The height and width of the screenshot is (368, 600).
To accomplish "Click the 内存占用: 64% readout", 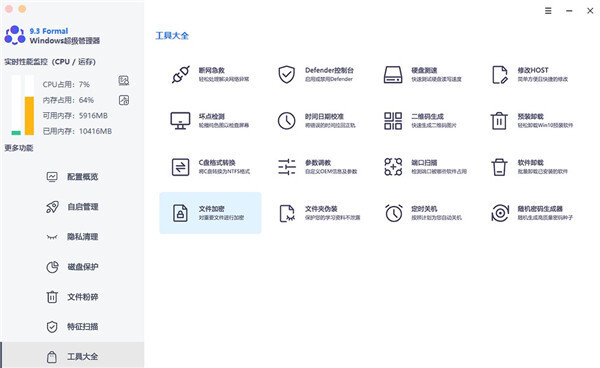I will click(68, 100).
